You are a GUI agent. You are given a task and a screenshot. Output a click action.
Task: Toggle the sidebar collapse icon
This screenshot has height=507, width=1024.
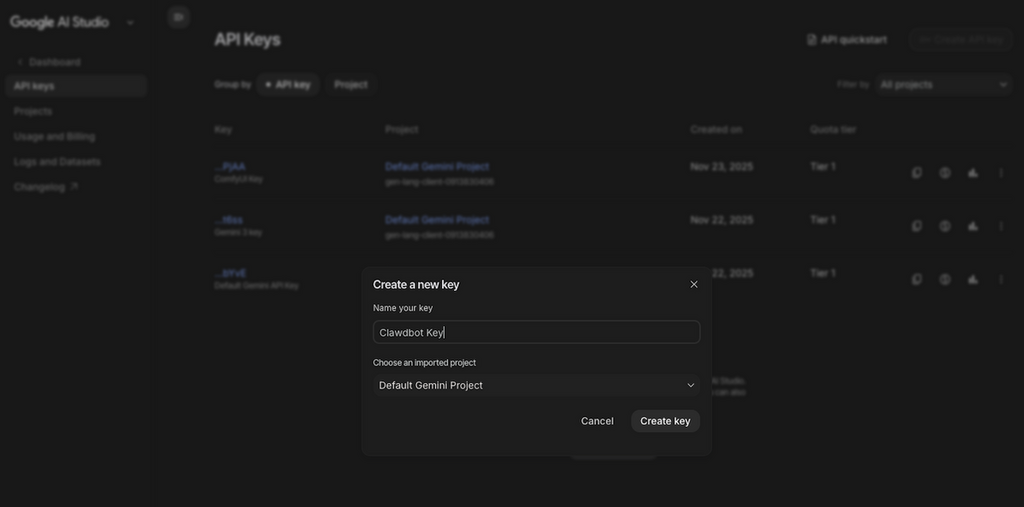(x=178, y=17)
